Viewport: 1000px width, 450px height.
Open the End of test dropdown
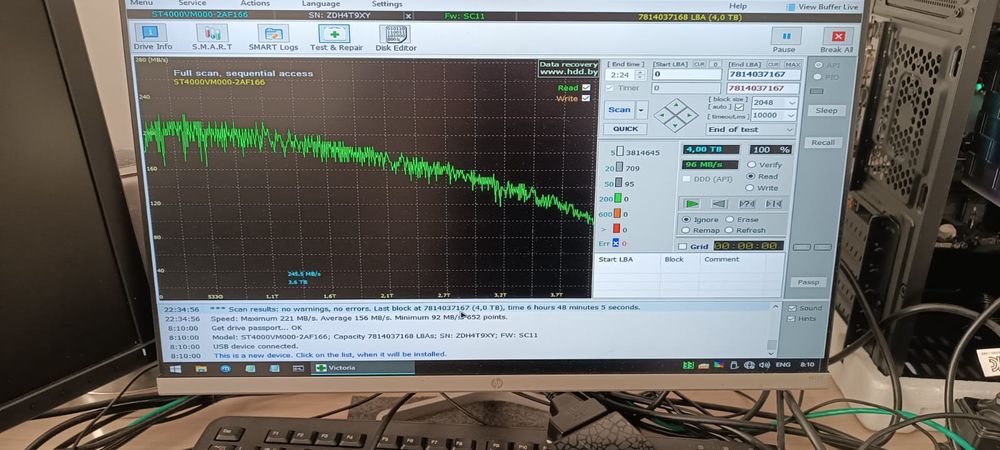coord(751,129)
